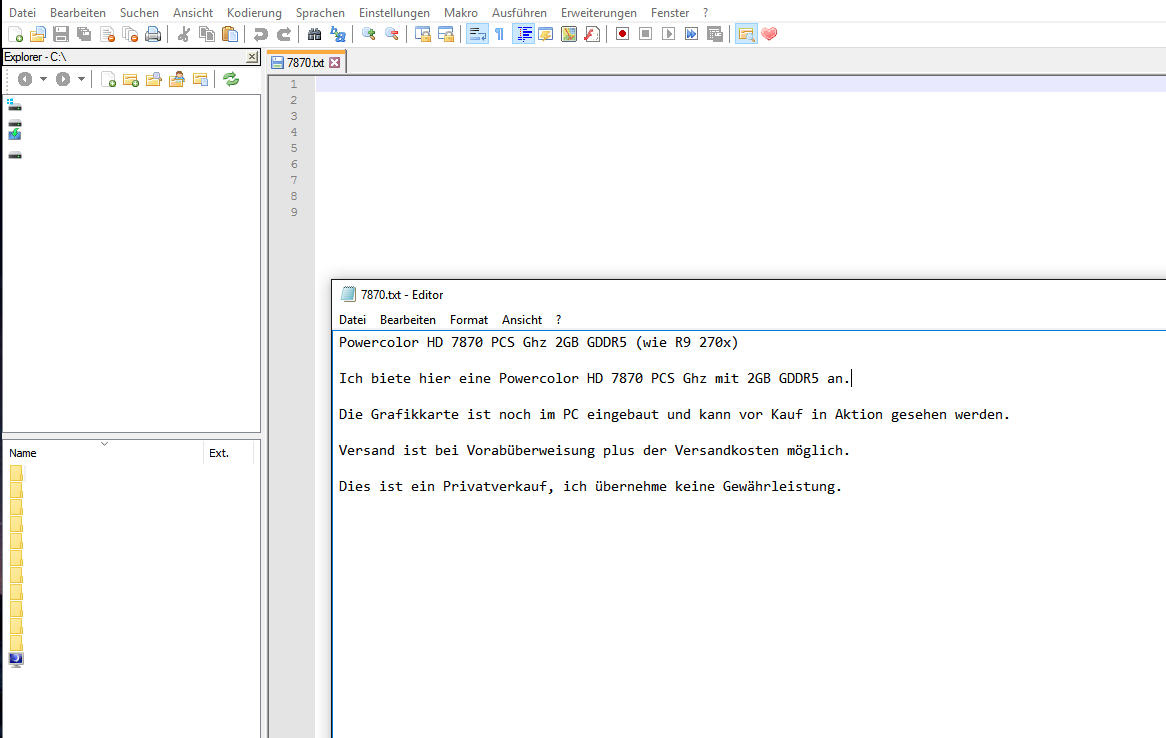
Task: Expand the previous-folder history dropdown arrow
Action: click(x=43, y=79)
